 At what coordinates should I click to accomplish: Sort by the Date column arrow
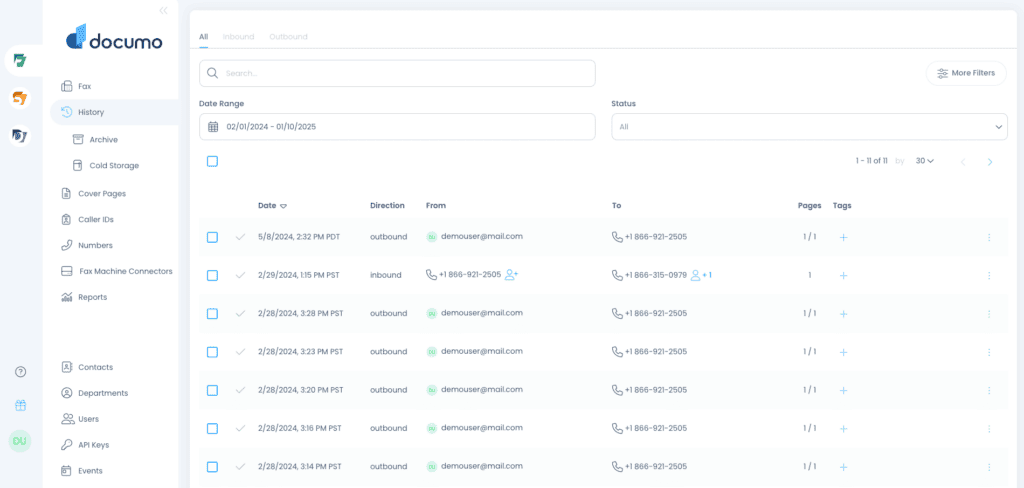coord(283,206)
